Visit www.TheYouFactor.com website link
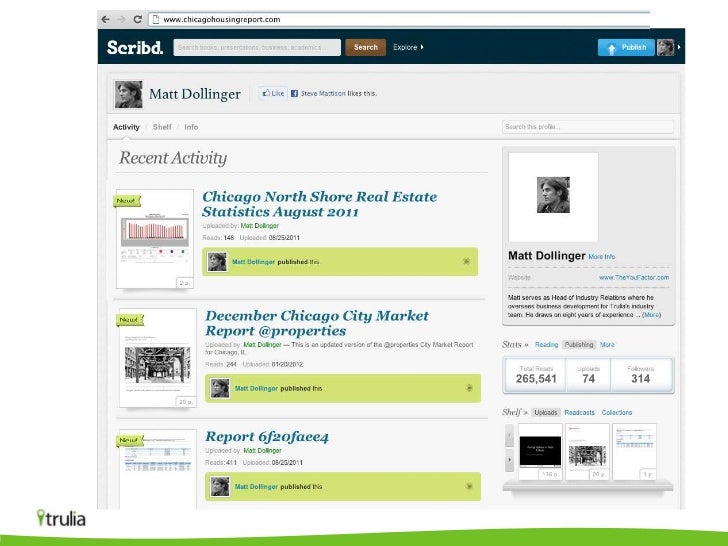This screenshot has width=728, height=546. tap(634, 277)
